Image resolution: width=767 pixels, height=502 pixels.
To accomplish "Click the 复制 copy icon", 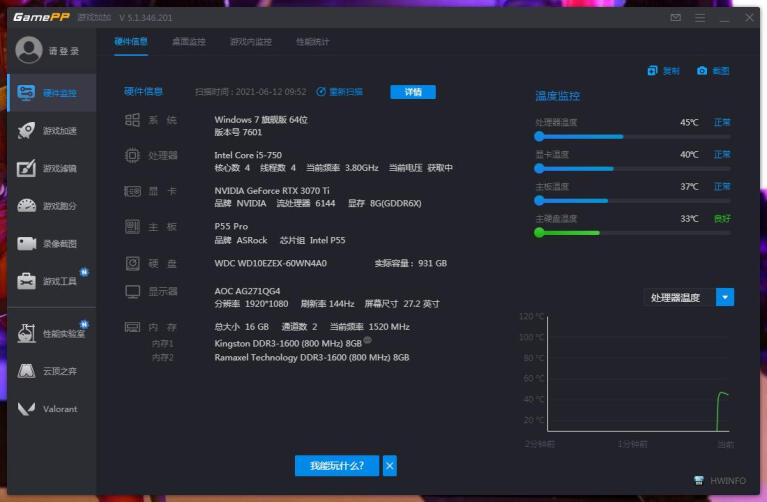I will 652,71.
